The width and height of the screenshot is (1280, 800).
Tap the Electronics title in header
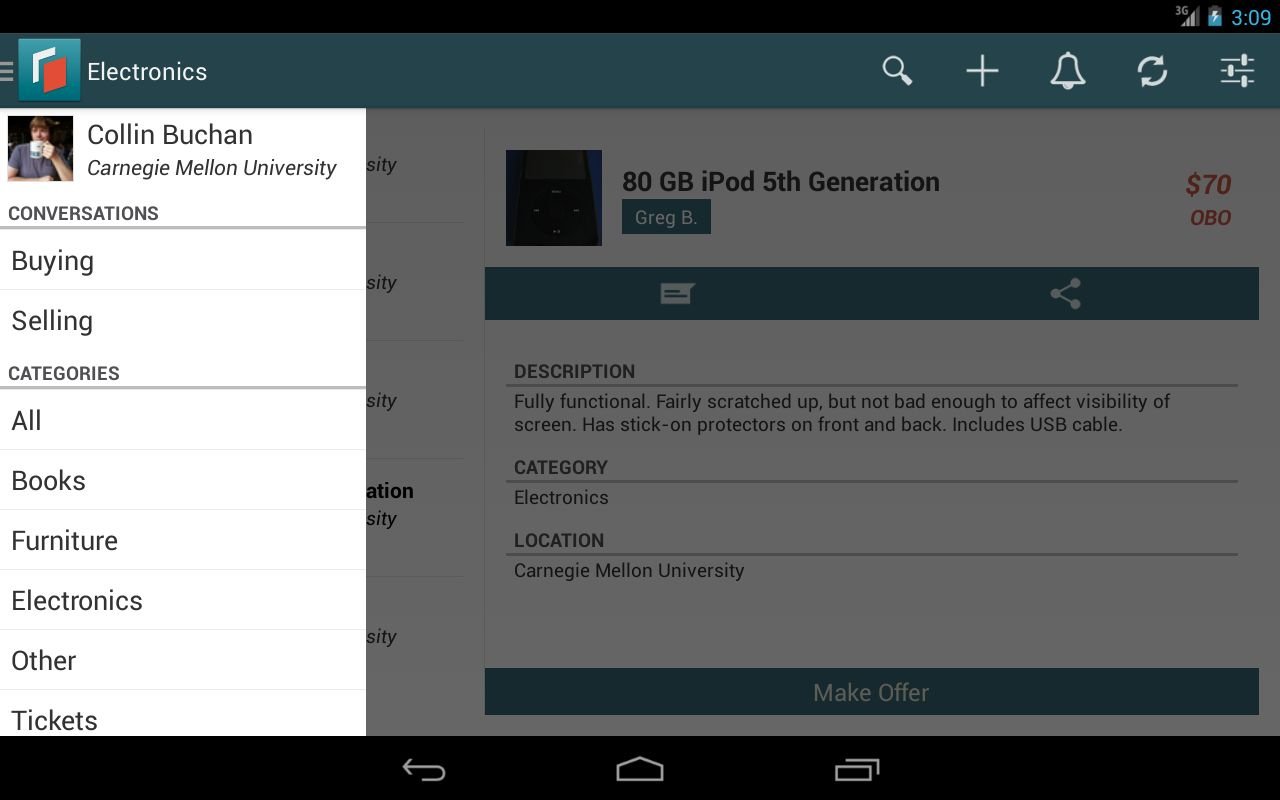coord(147,71)
